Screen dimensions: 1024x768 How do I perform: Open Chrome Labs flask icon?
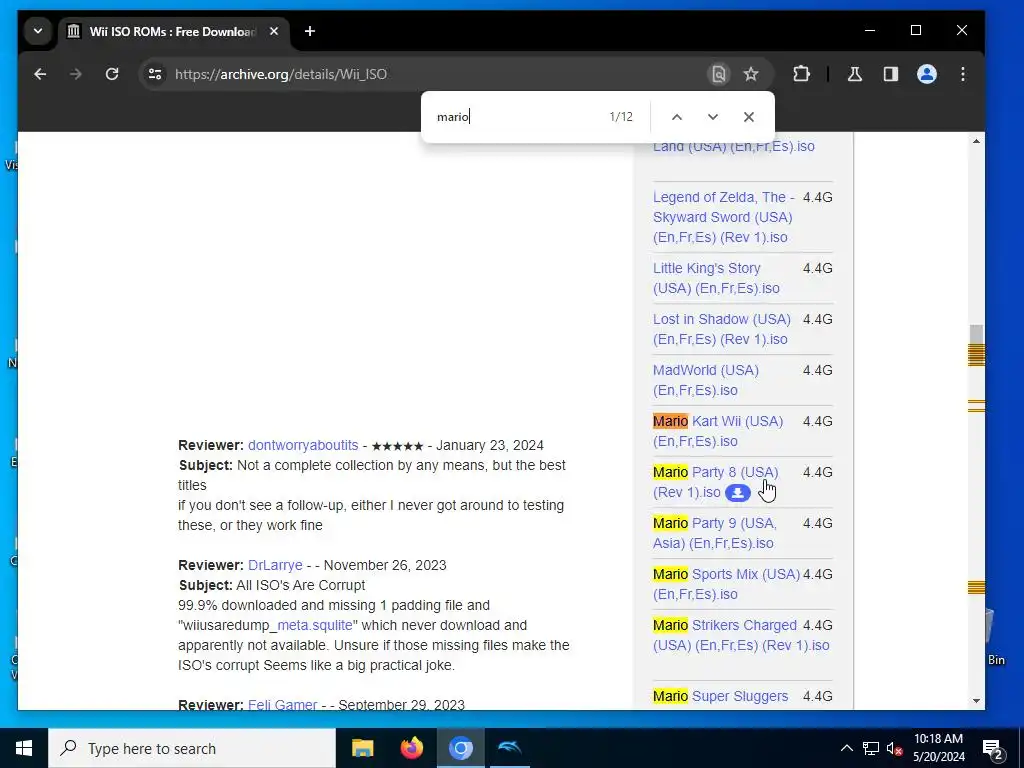[855, 74]
